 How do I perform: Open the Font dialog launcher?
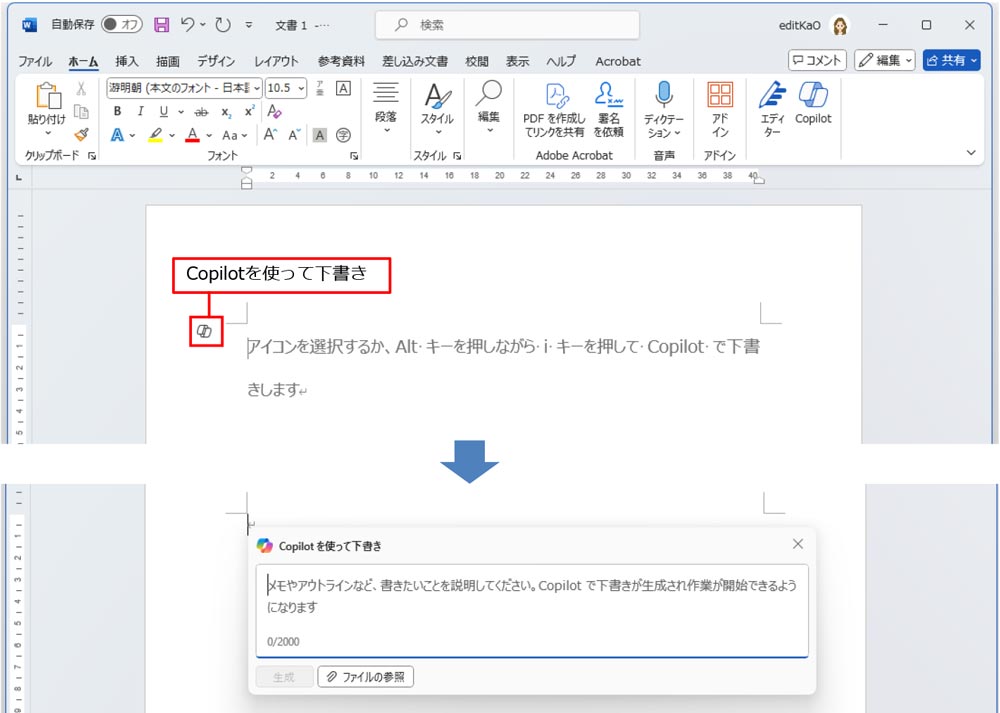coord(354,156)
